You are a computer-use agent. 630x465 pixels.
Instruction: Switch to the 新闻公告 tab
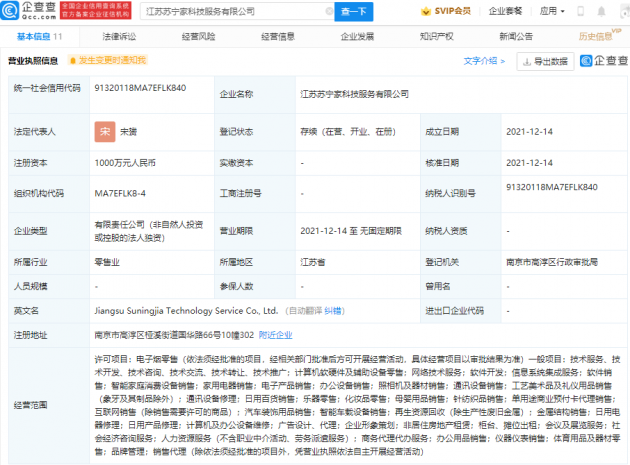click(x=516, y=37)
